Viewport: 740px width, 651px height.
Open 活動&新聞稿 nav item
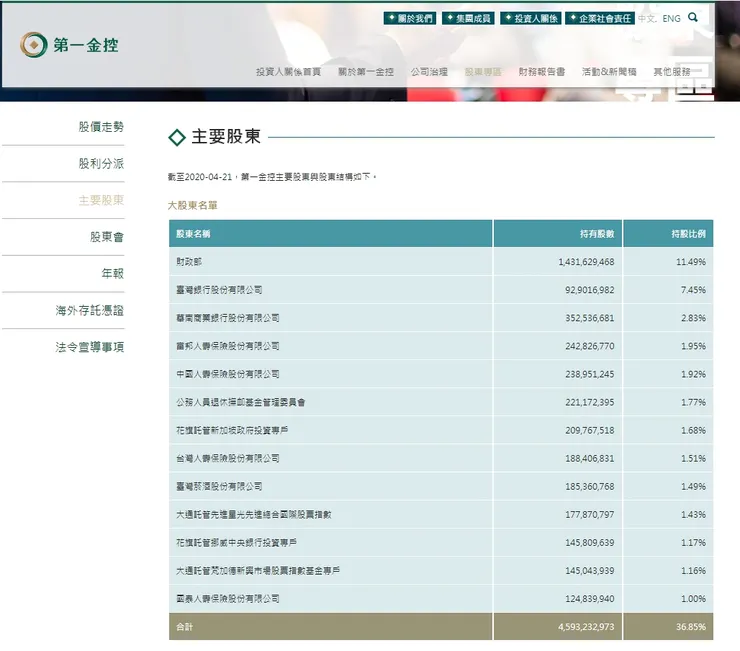point(609,72)
